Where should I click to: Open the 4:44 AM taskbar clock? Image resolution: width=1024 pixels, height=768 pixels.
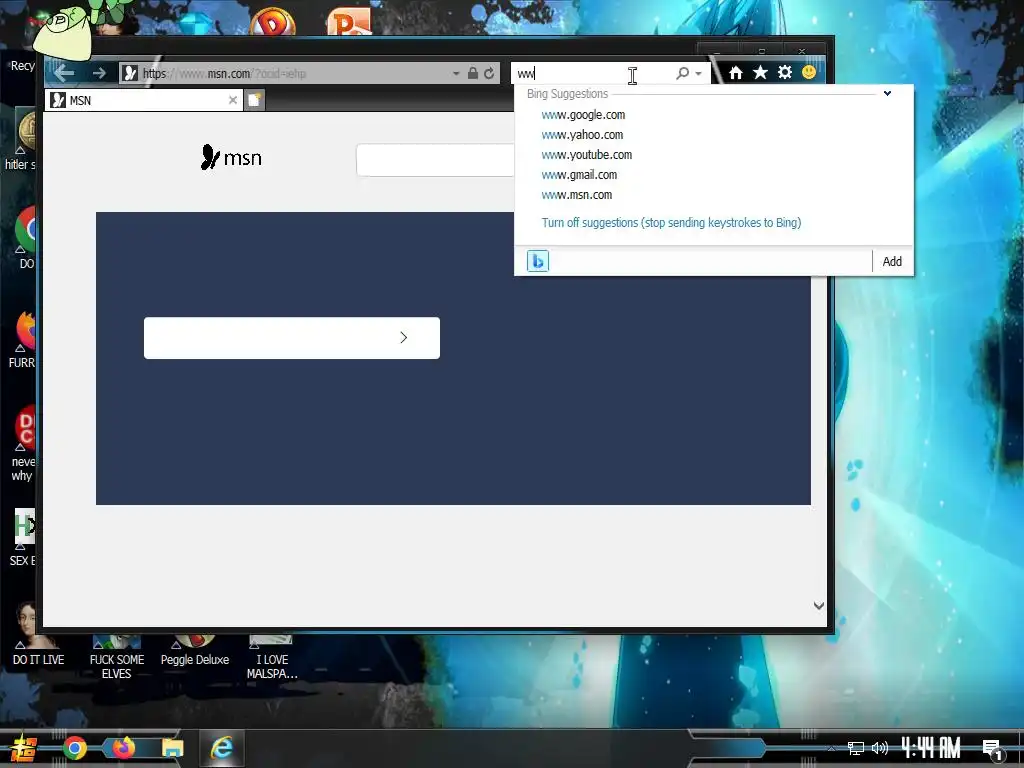pos(931,747)
